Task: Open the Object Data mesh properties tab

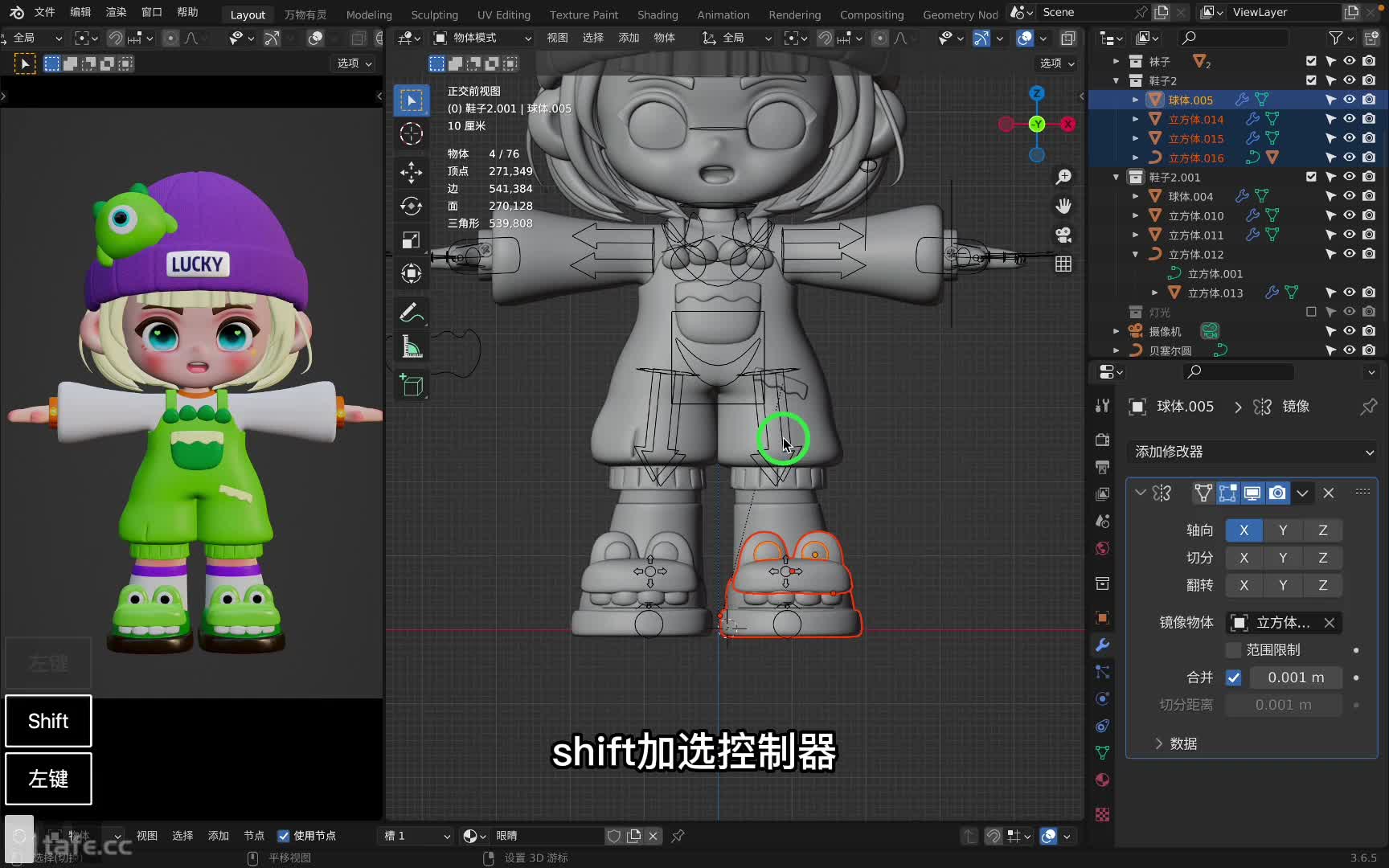Action: tap(1102, 752)
